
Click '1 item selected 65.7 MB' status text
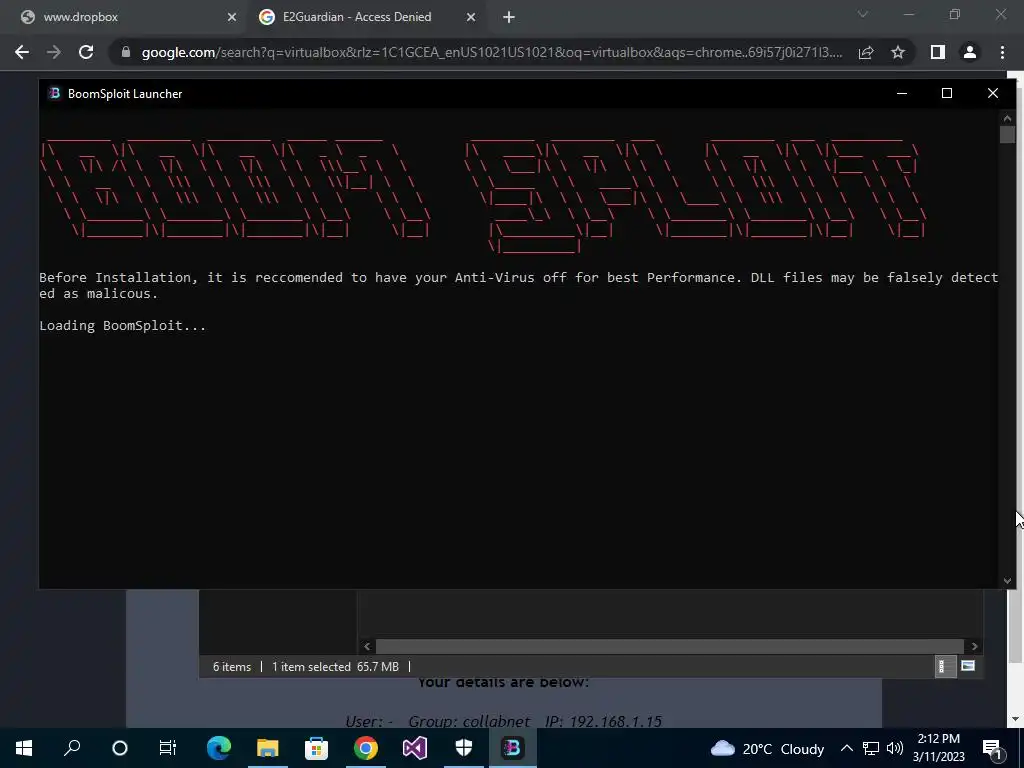coord(335,667)
